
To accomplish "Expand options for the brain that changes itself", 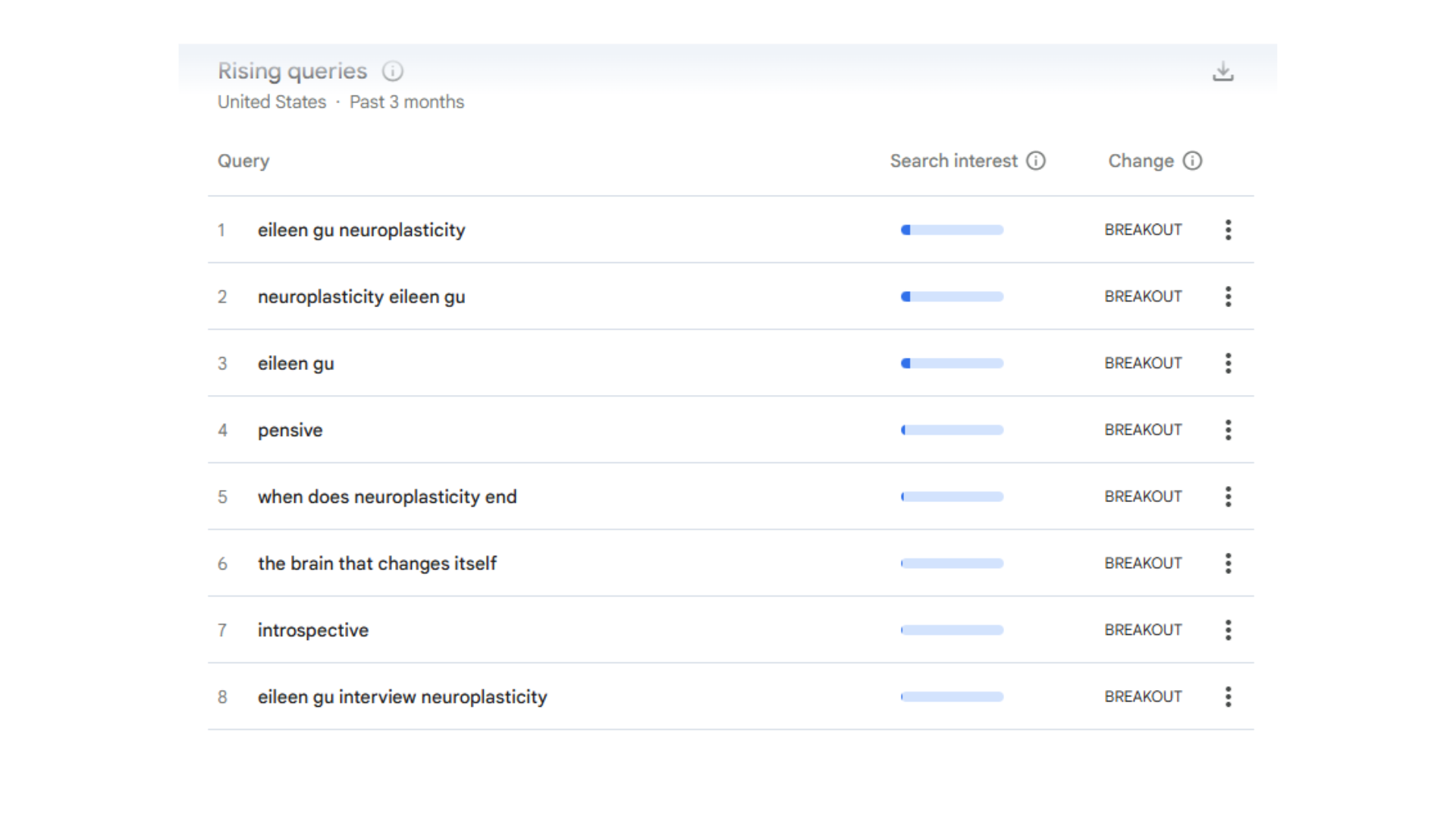I will (x=1228, y=563).
